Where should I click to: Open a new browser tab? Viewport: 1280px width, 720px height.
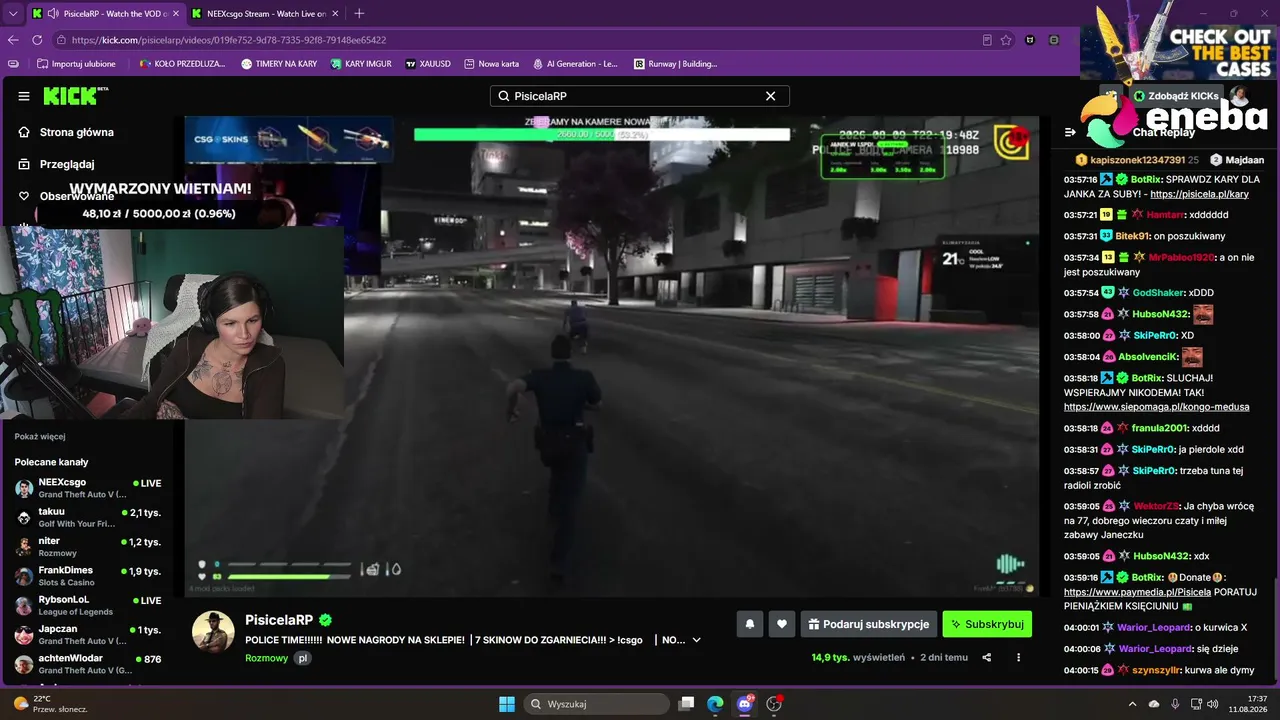point(359,13)
